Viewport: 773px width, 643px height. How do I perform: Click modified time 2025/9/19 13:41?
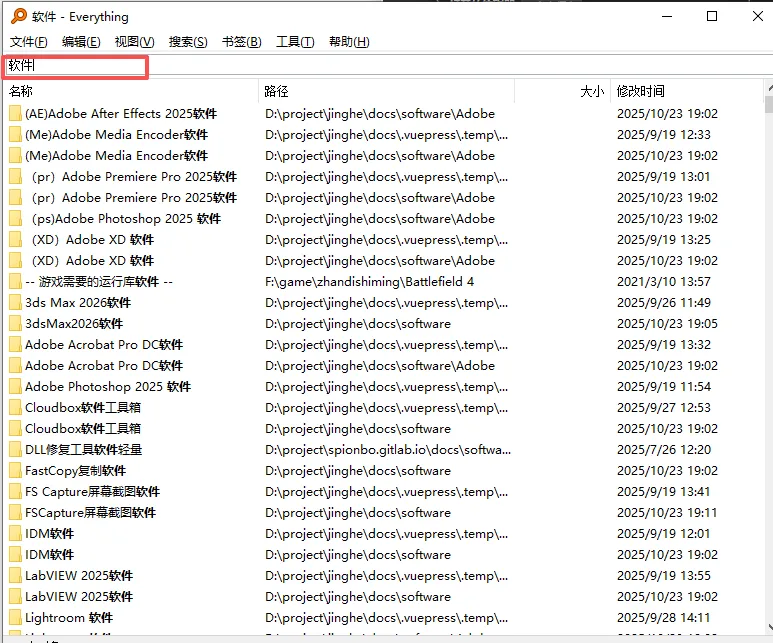664,492
